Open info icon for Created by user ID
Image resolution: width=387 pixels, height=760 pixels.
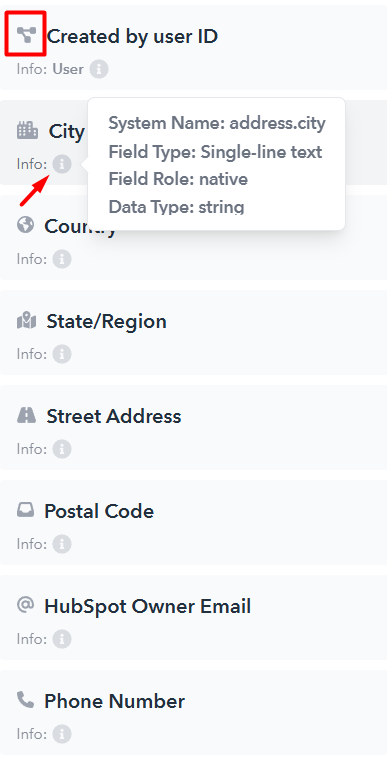tap(99, 69)
